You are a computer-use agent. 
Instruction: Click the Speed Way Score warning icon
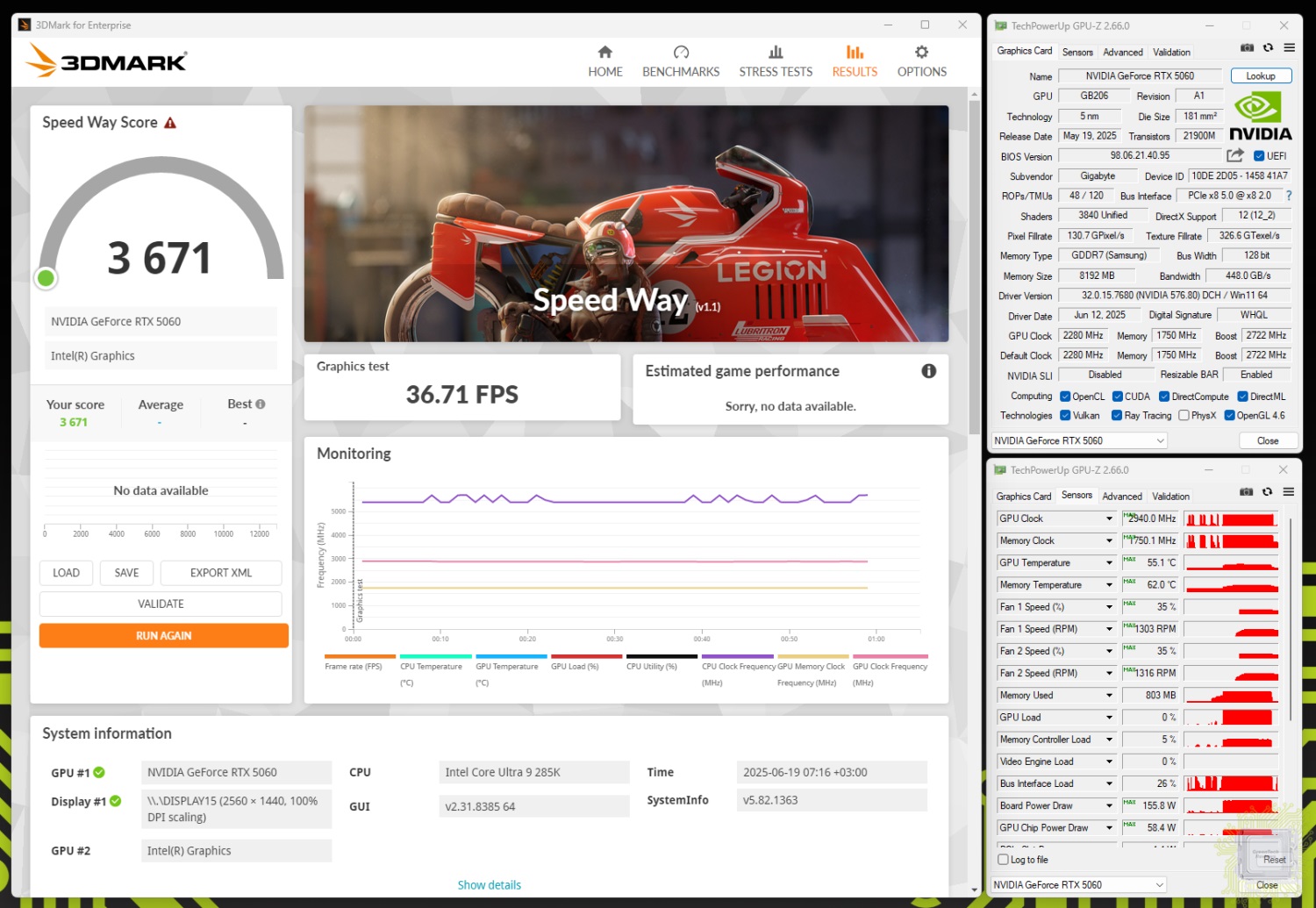pos(170,123)
